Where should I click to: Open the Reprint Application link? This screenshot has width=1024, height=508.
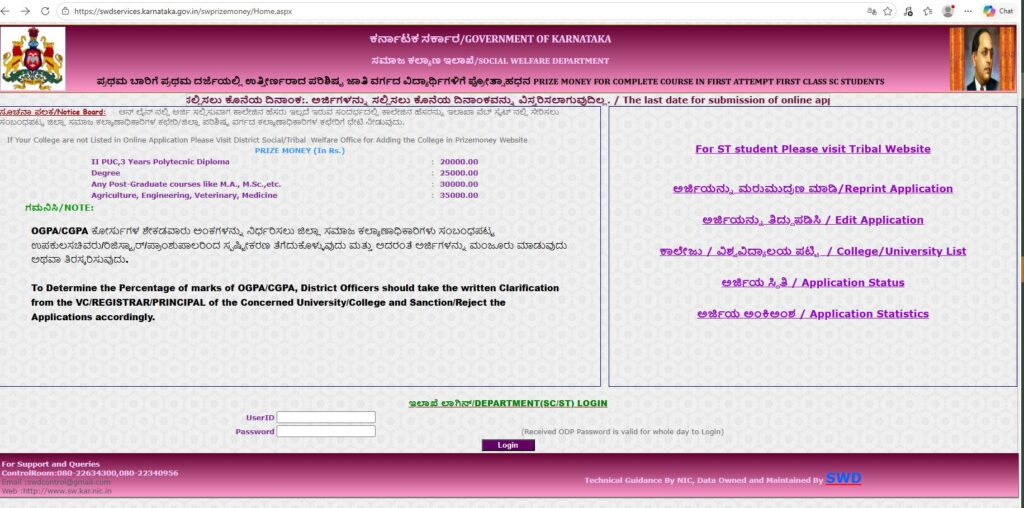point(812,189)
